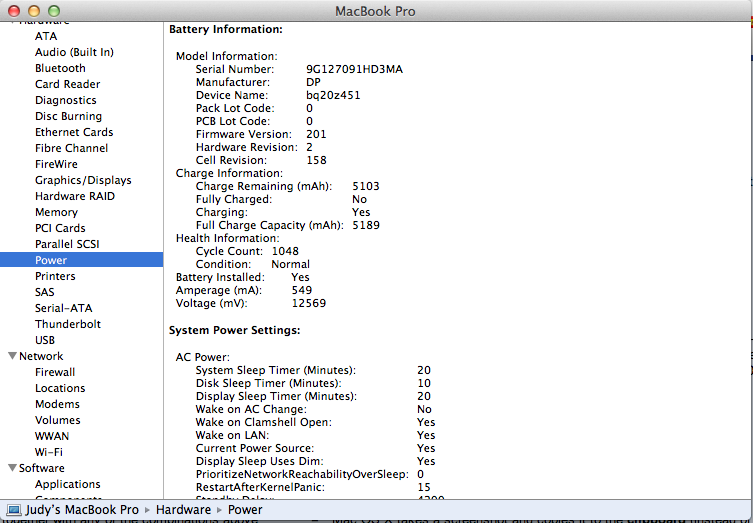Image resolution: width=753 pixels, height=523 pixels.
Task: Click the Voltage value 12569
Action: (x=309, y=303)
